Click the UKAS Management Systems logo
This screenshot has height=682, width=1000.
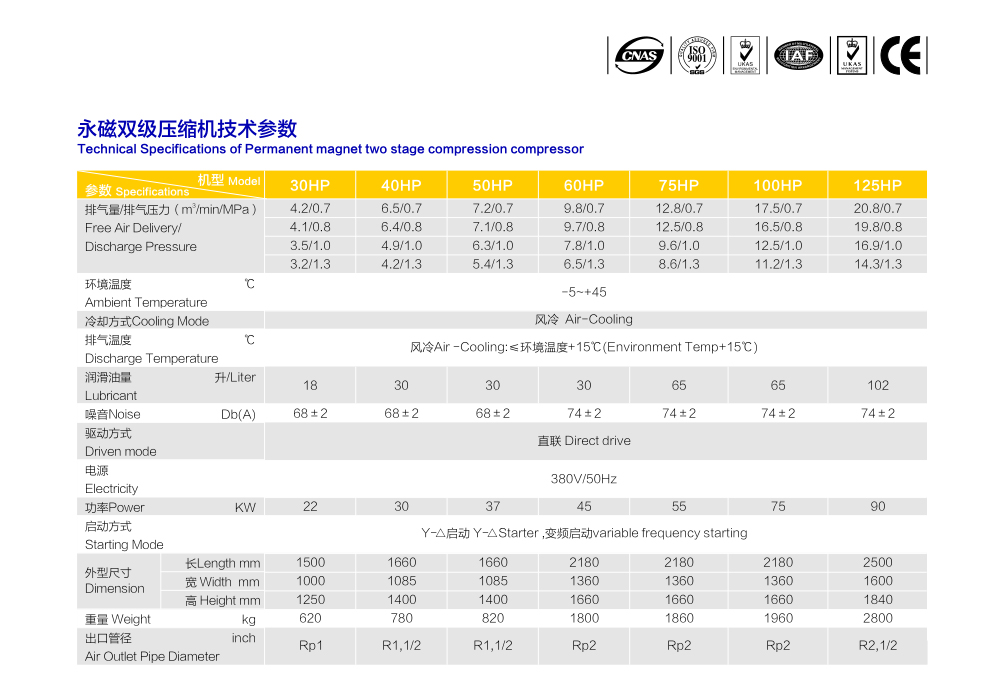pos(852,55)
